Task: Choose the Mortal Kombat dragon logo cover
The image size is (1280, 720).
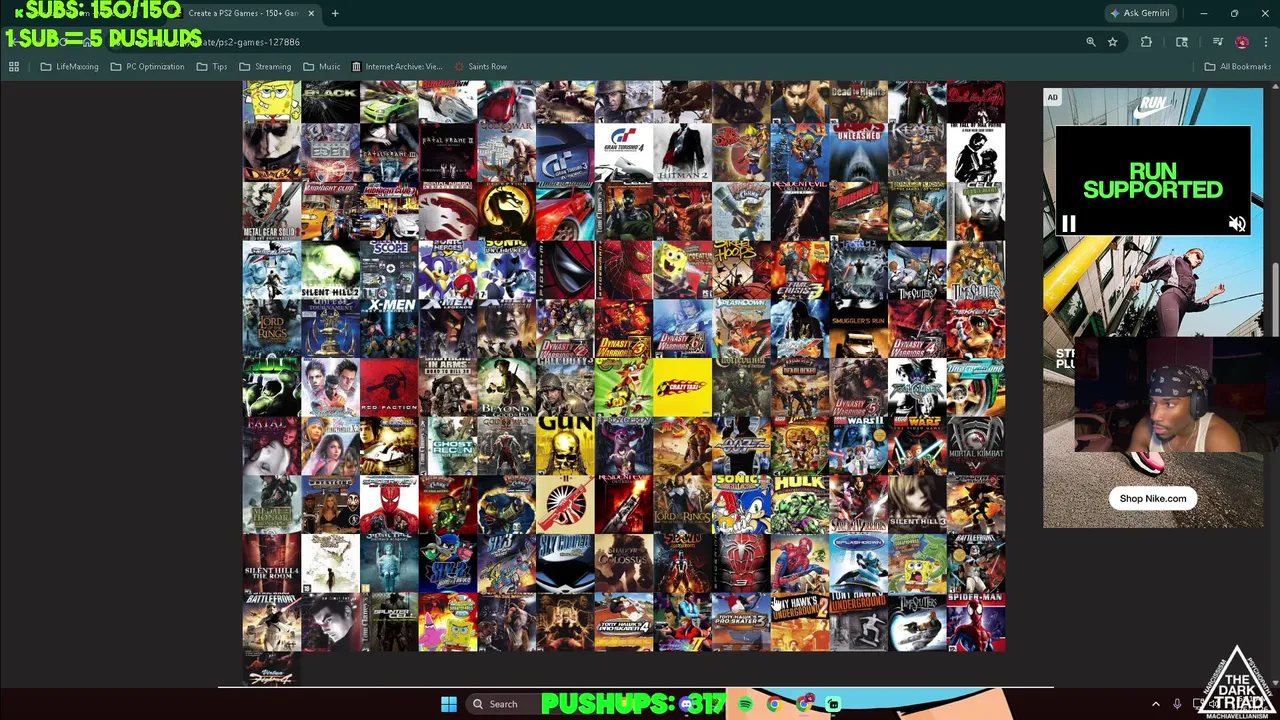Action: (507, 212)
